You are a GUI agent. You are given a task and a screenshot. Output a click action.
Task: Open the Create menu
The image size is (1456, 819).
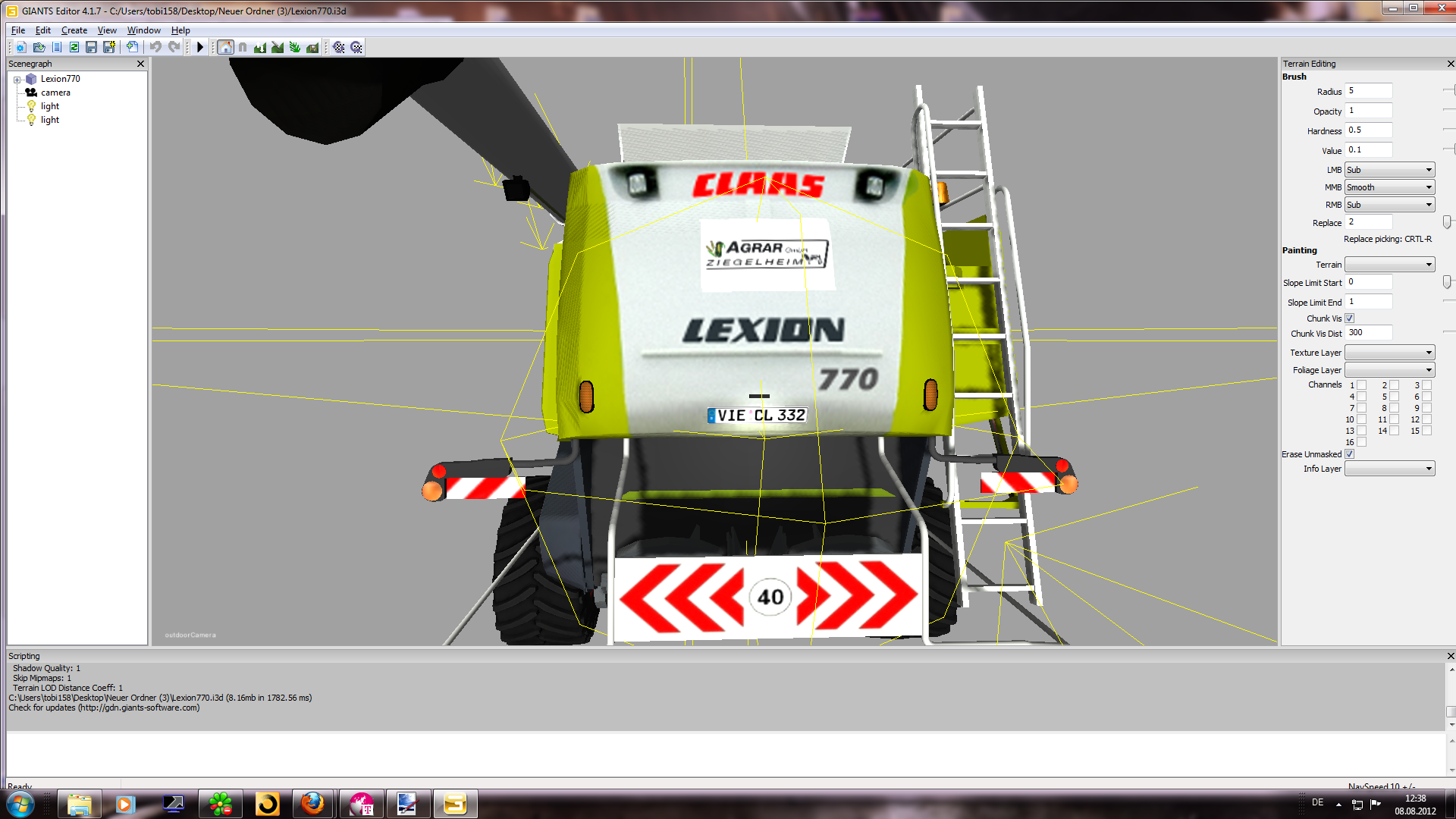[74, 30]
